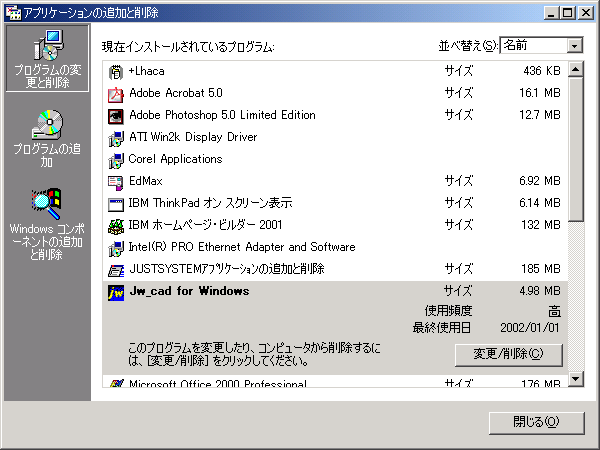Image resolution: width=600 pixels, height=450 pixels.
Task: Click the 185 MB size value
Action: (x=540, y=269)
